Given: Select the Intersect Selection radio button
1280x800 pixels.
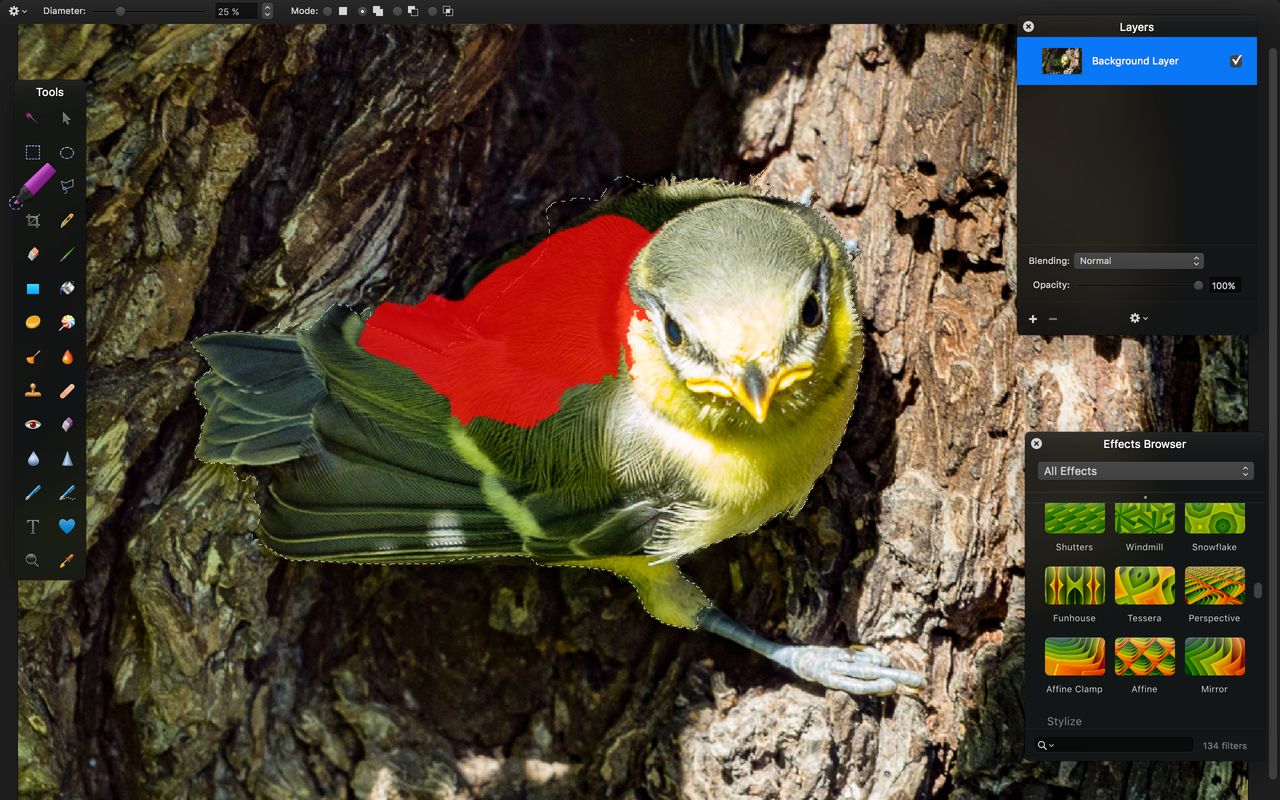Looking at the screenshot, I should coord(432,11).
